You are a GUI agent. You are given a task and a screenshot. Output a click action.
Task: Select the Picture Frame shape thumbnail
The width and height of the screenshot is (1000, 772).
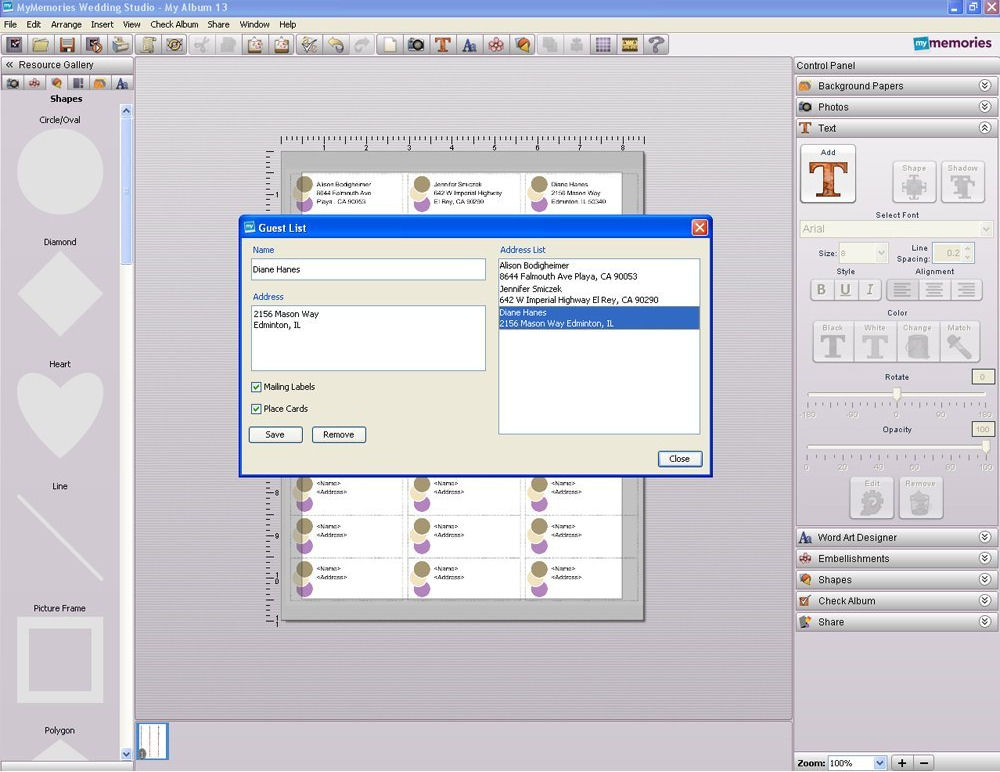point(60,660)
